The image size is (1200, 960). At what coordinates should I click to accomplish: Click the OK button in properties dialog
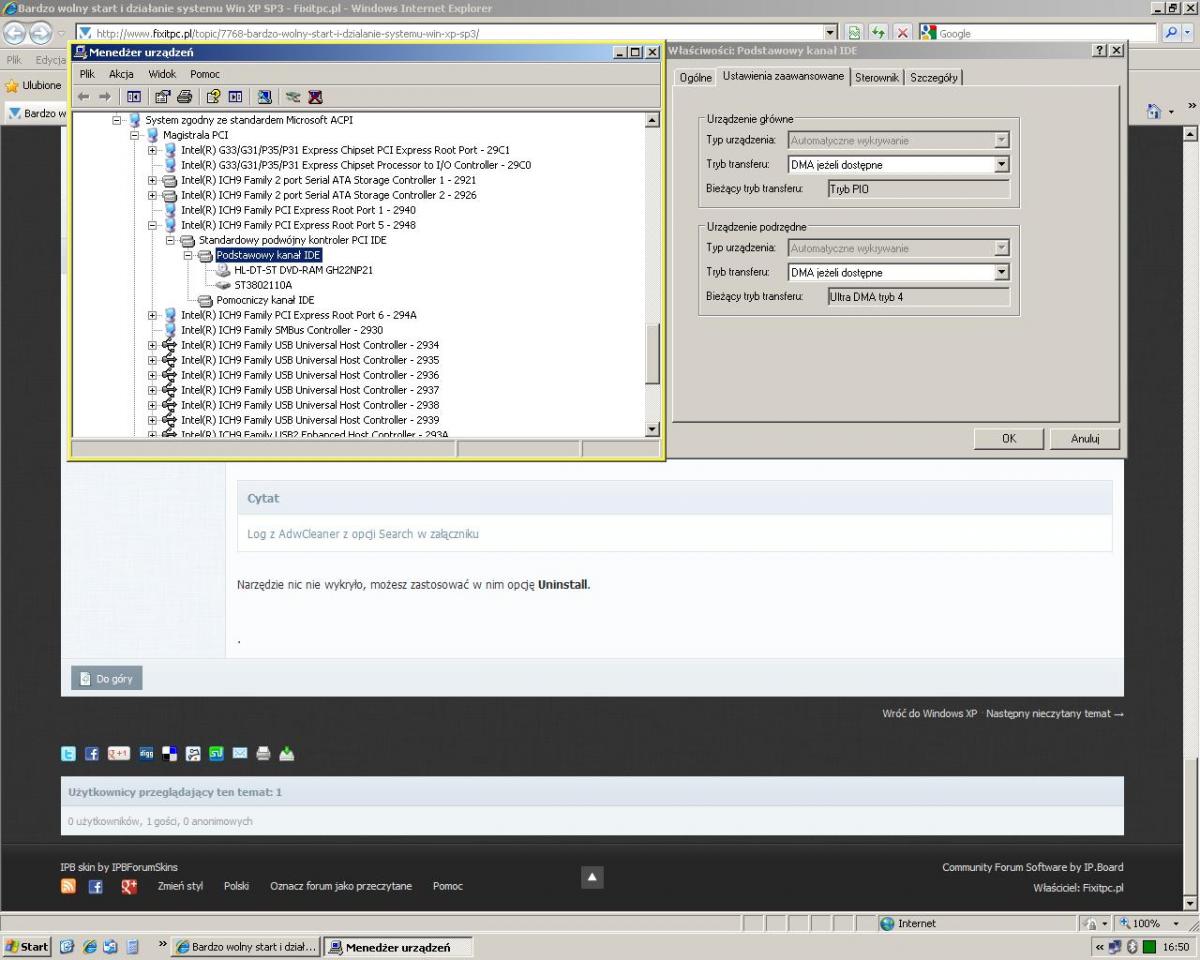(x=1009, y=439)
